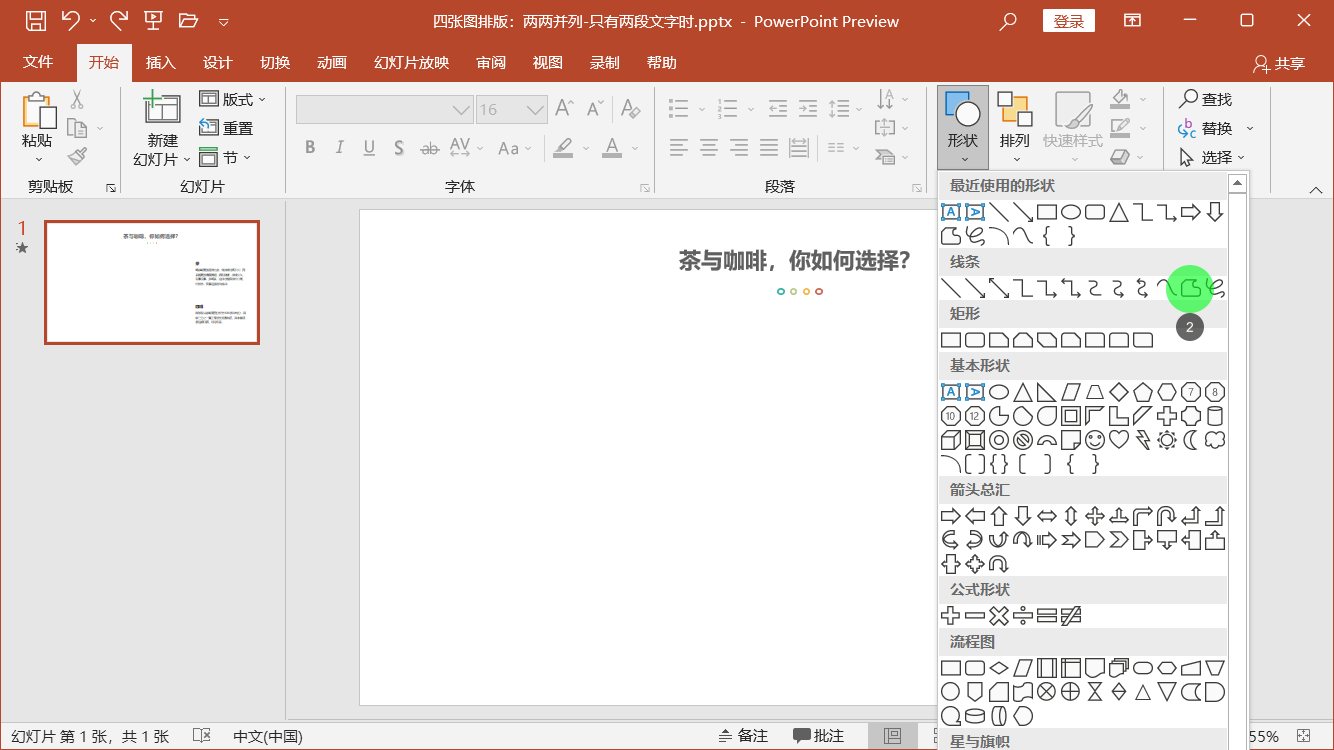Image resolution: width=1334 pixels, height=750 pixels.
Task: Collapse the 形状 shapes dropdown button
Action: [963, 128]
